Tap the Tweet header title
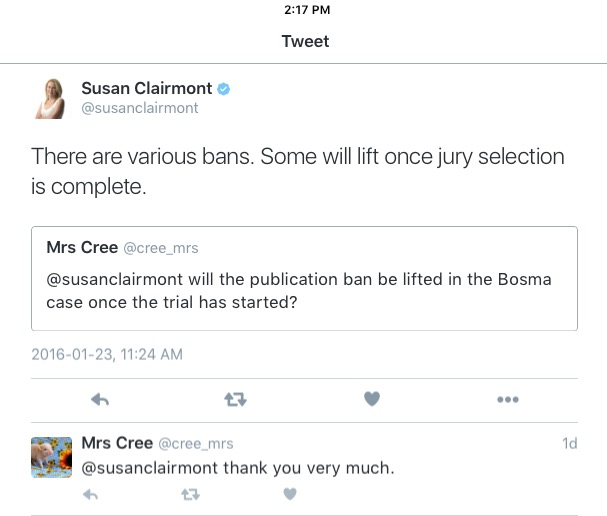Screen dimensions: 607x516 tap(305, 41)
